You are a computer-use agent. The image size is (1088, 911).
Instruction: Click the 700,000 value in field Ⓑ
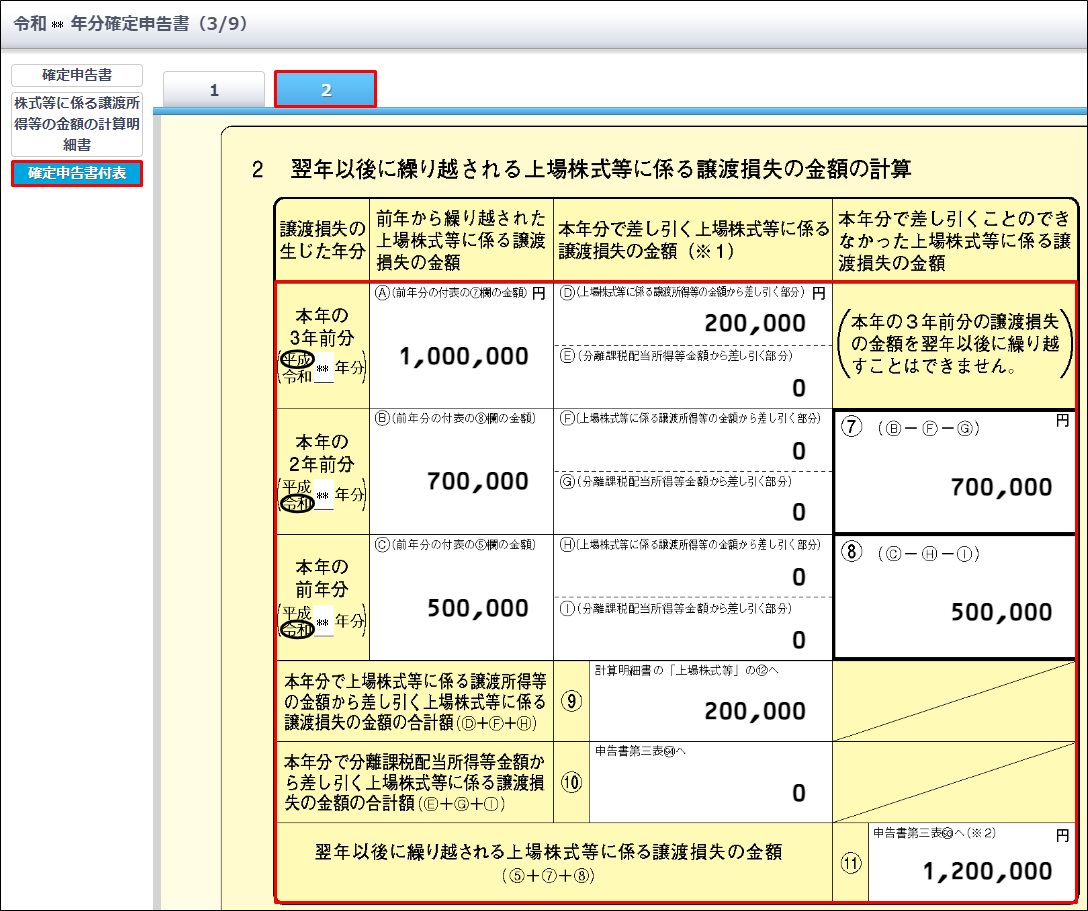pos(477,481)
